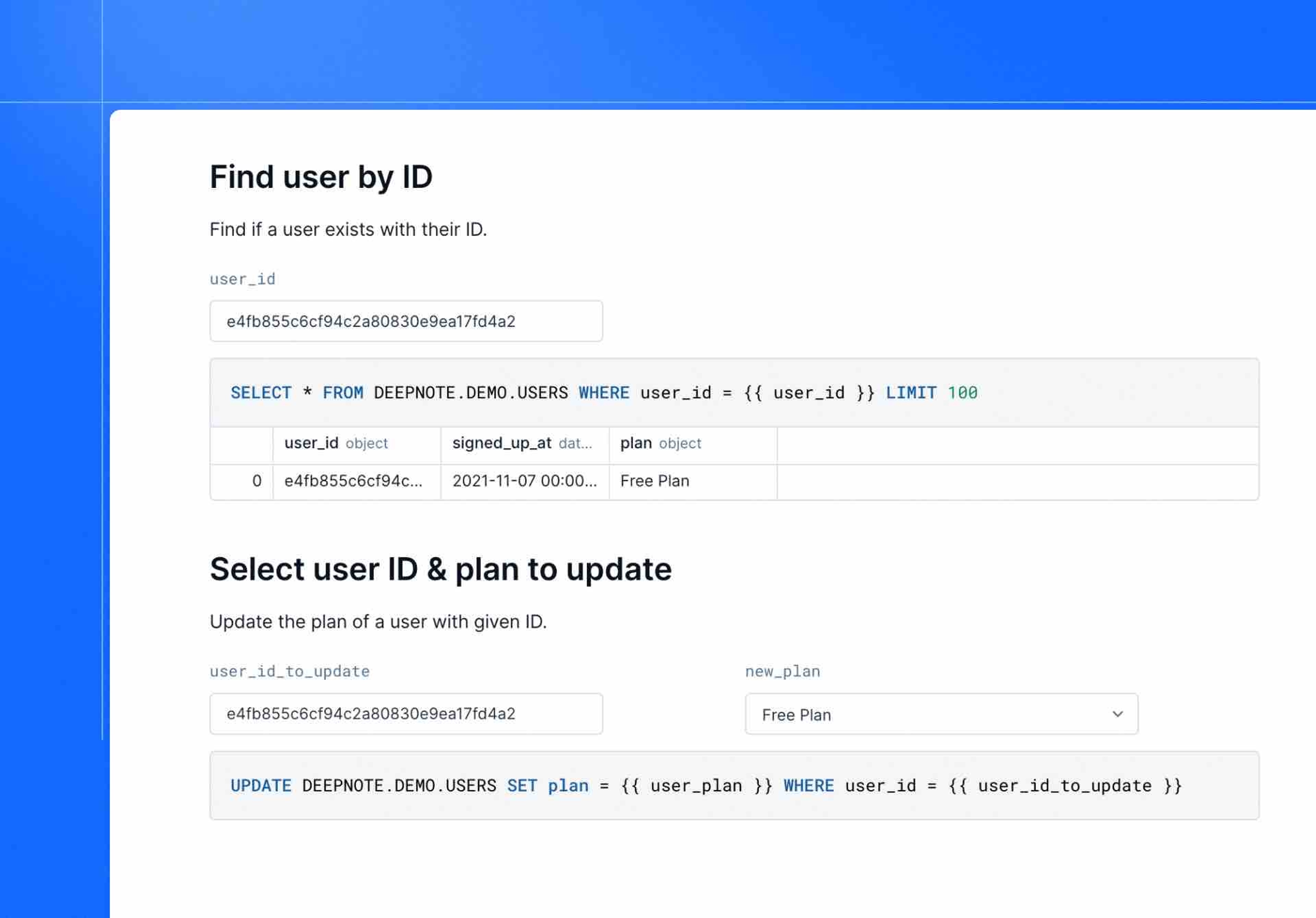Click the new_plan field label
The width and height of the screenshot is (1316, 918).
point(782,671)
